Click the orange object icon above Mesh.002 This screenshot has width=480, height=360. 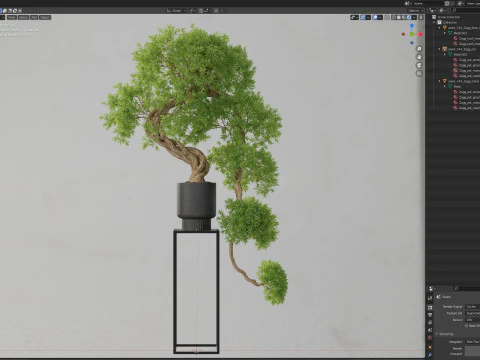pyautogui.click(x=445, y=49)
